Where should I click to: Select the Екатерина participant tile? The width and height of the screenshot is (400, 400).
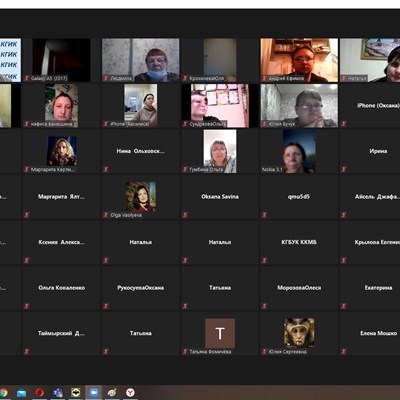coord(370,288)
